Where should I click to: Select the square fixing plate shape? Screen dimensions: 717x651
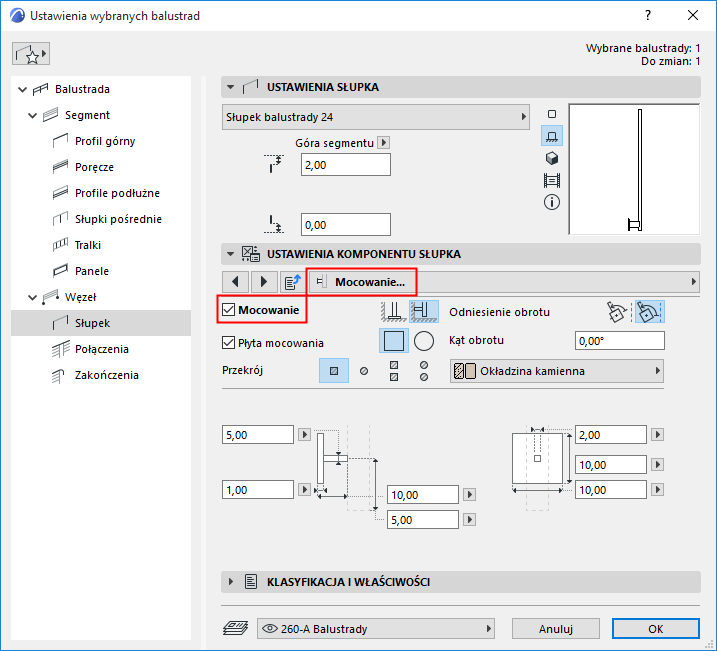pos(395,341)
